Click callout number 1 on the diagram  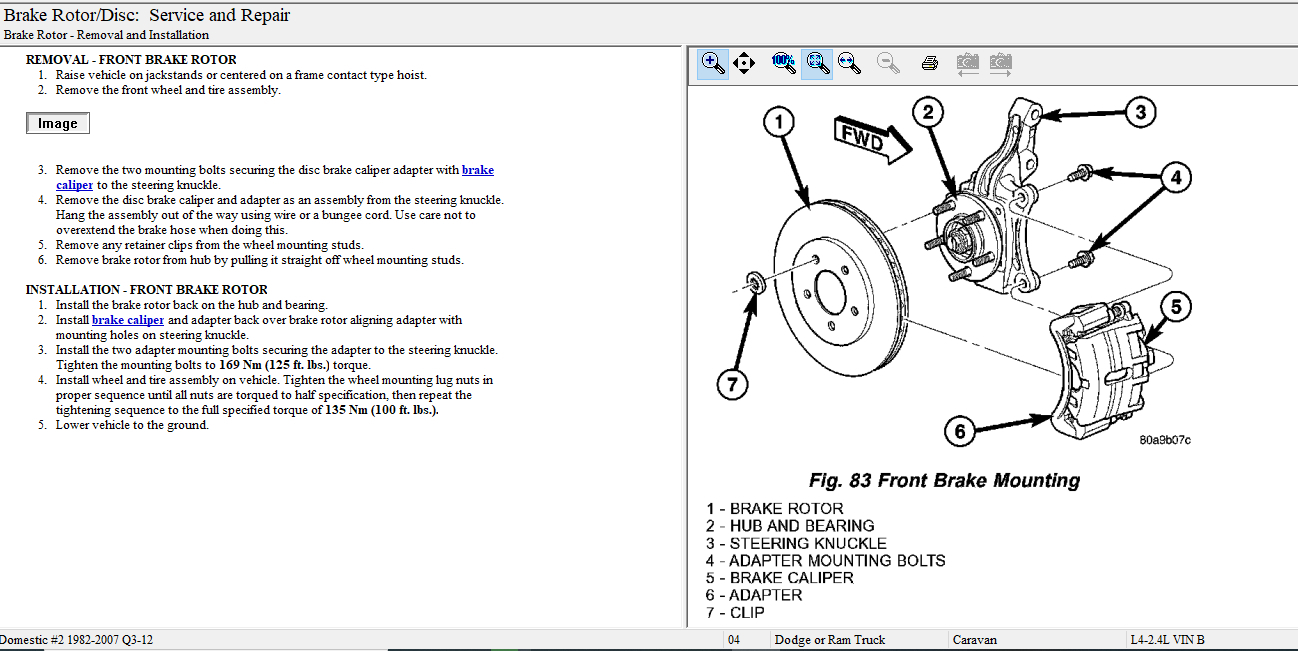pyautogui.click(x=779, y=123)
